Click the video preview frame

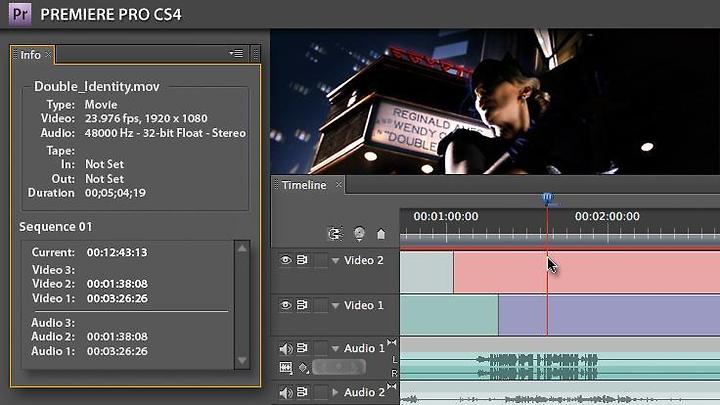(x=495, y=101)
